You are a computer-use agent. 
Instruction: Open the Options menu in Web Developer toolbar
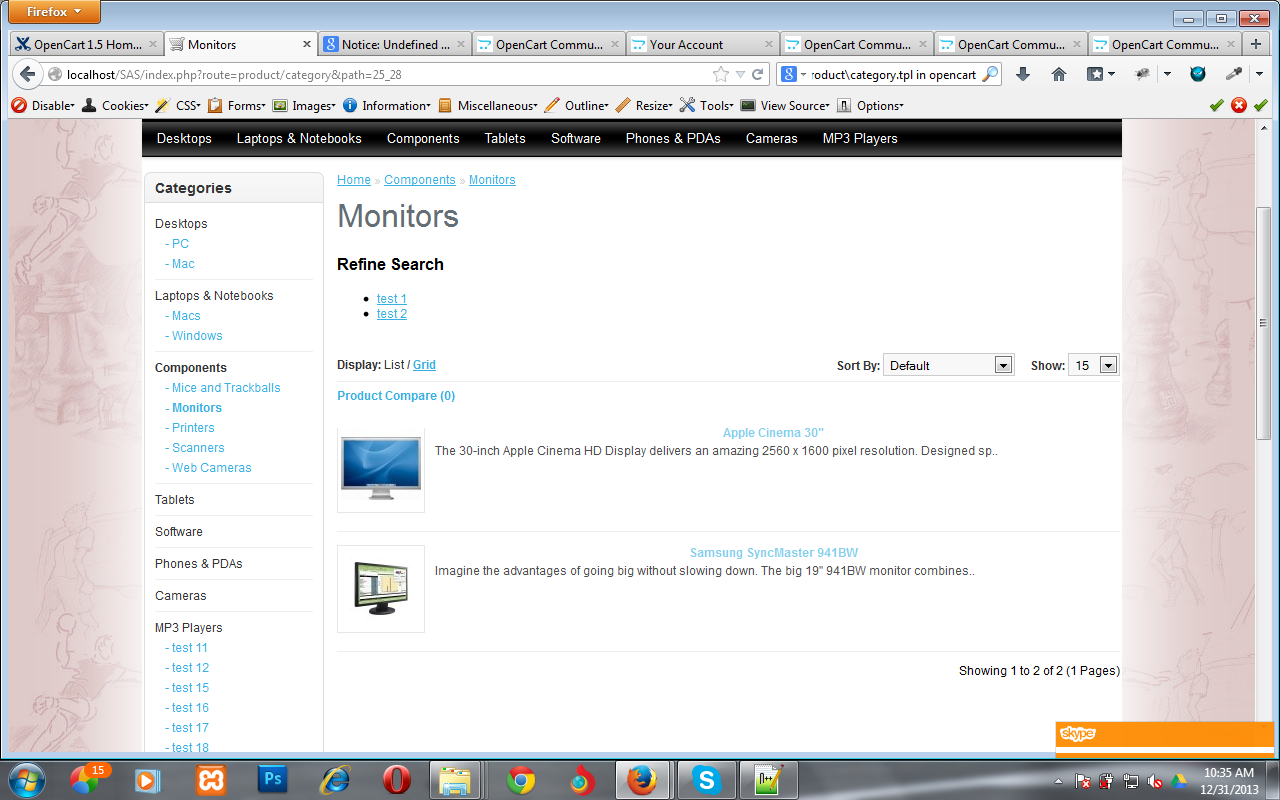click(870, 105)
